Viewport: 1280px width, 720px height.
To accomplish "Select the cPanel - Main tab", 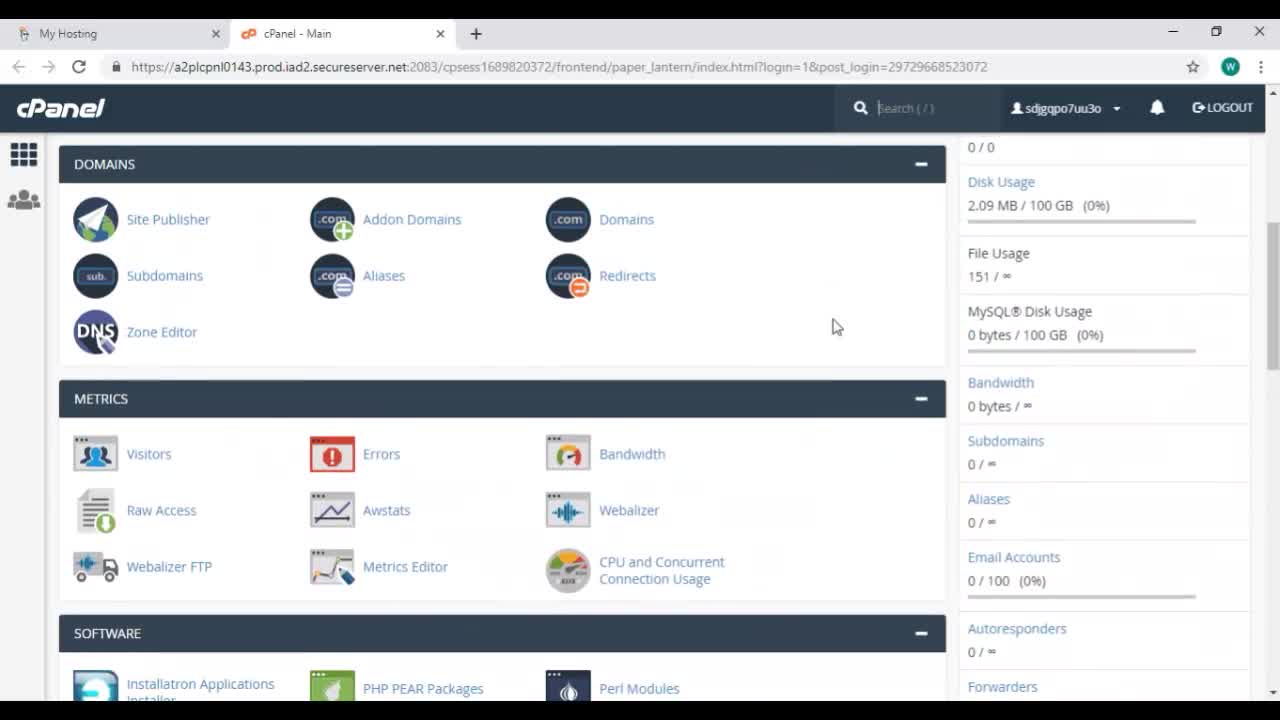I will [342, 33].
